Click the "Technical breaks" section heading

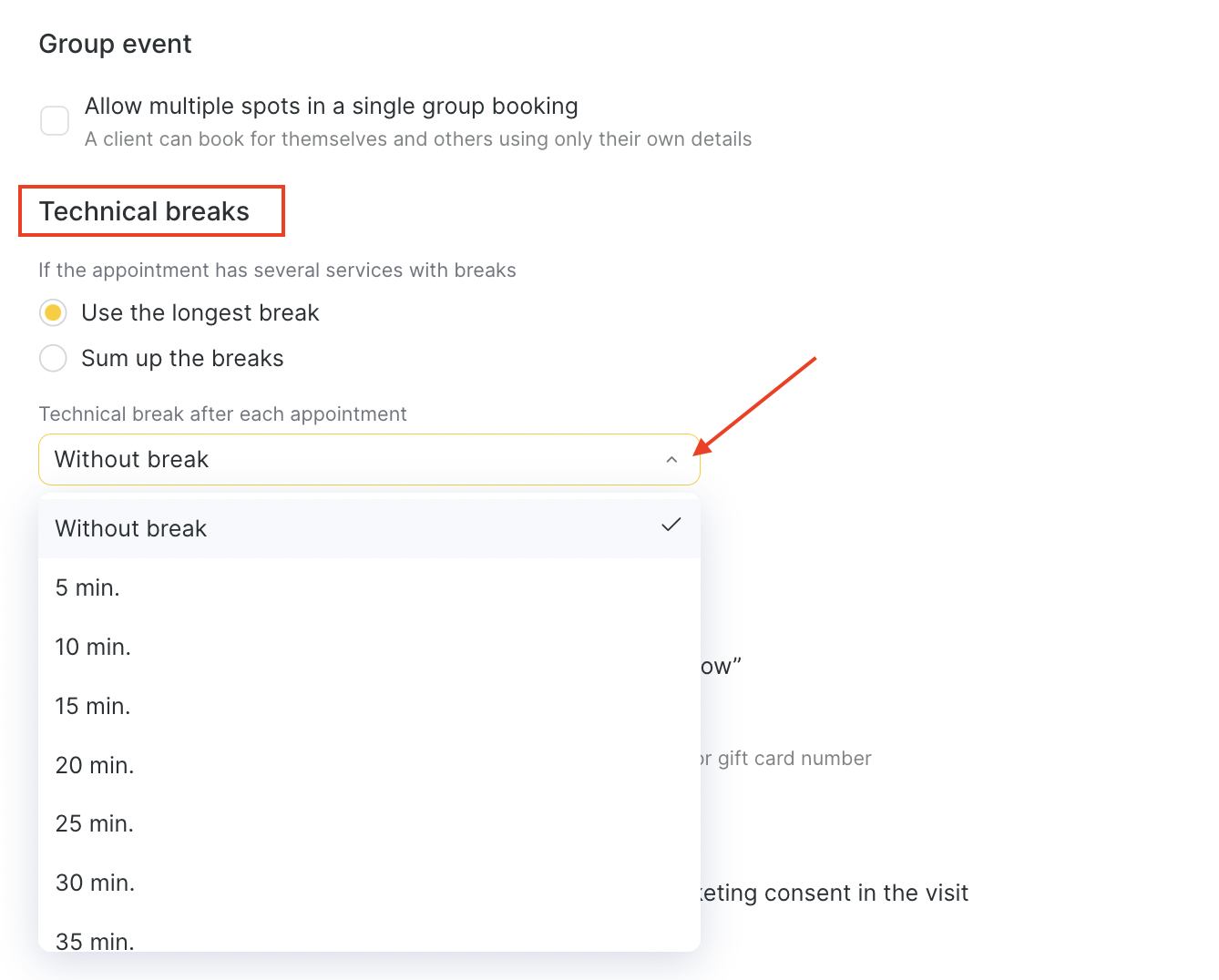[144, 212]
